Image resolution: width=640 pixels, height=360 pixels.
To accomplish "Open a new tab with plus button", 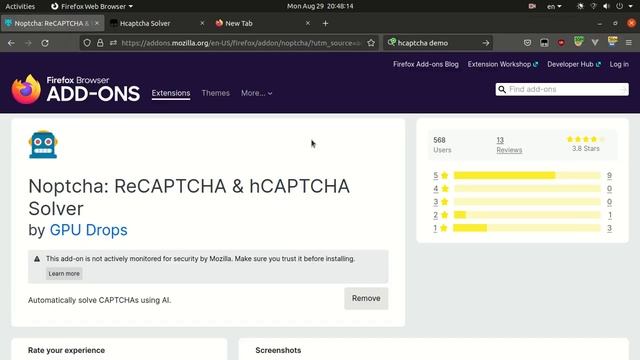I will (325, 23).
